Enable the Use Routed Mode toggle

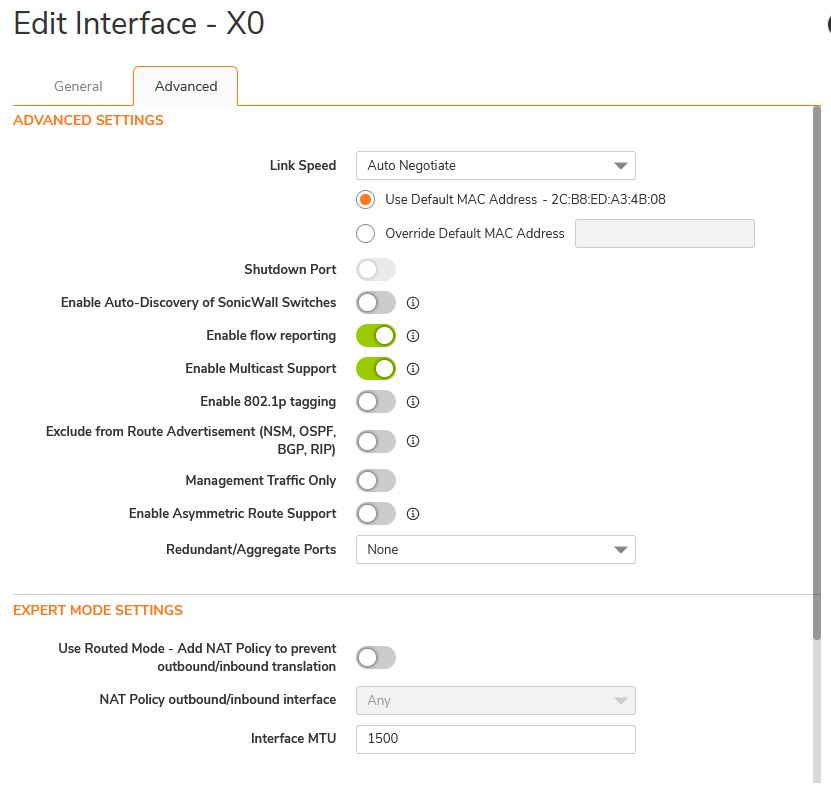coord(376,657)
